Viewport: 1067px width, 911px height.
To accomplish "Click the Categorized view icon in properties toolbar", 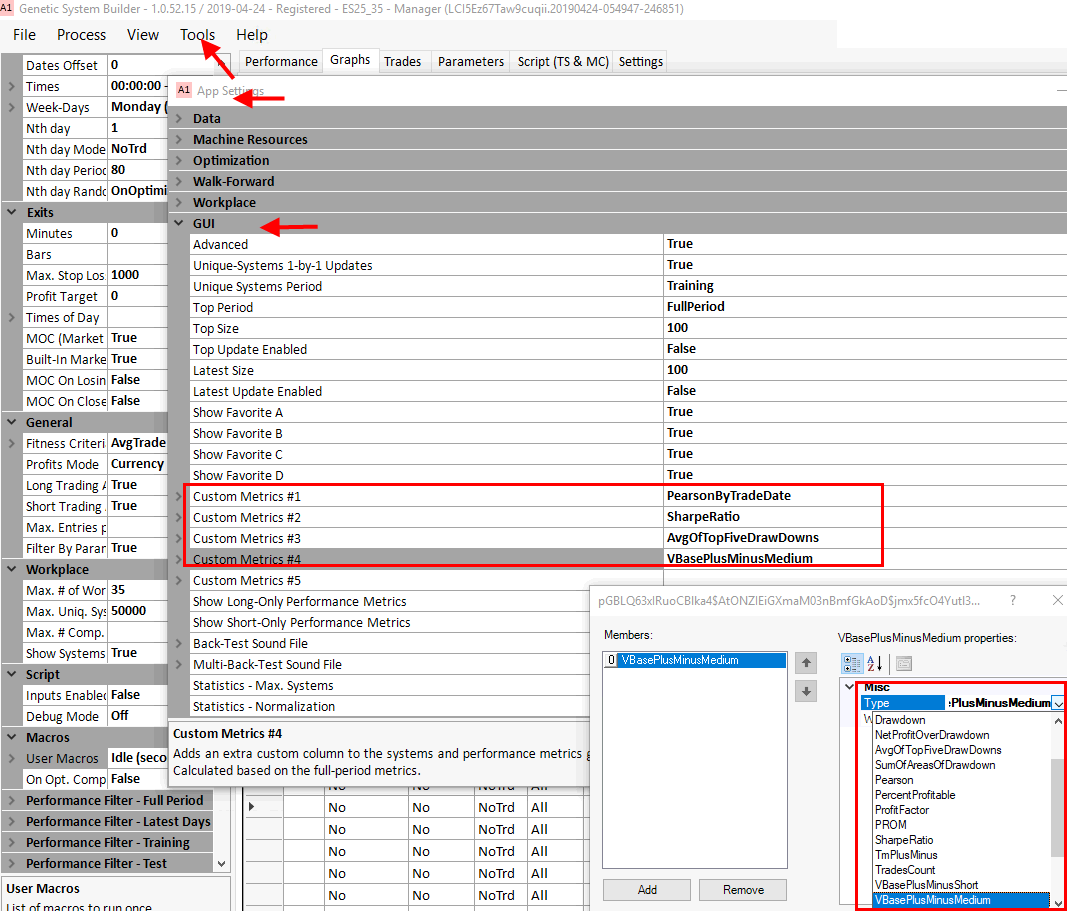I will tap(853, 663).
